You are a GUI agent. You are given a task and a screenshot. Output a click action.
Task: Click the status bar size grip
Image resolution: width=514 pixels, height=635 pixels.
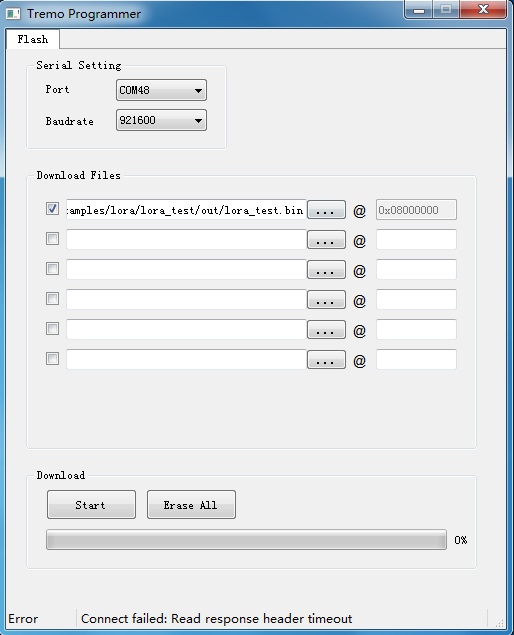500,623
